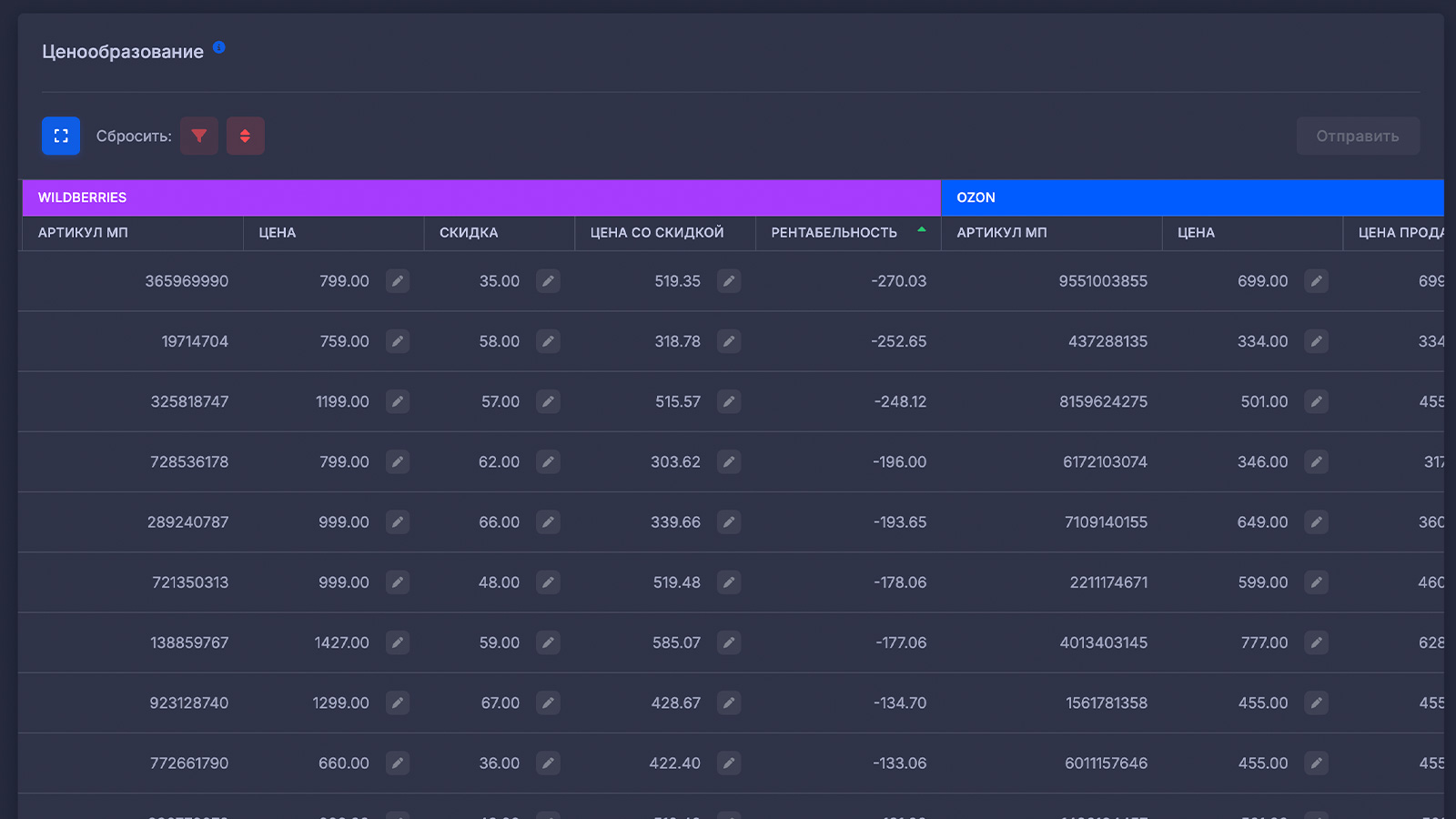Edit Ozon price 699.00 for 9551003855
This screenshot has height=819, width=1456.
click(1317, 281)
